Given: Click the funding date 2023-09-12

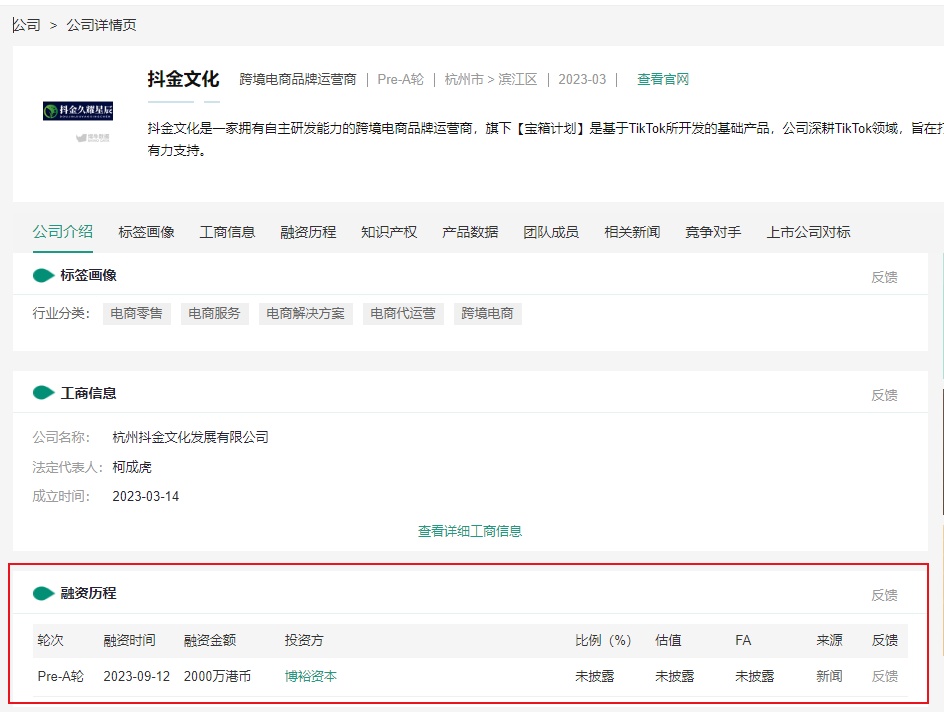Looking at the screenshot, I should (x=137, y=676).
